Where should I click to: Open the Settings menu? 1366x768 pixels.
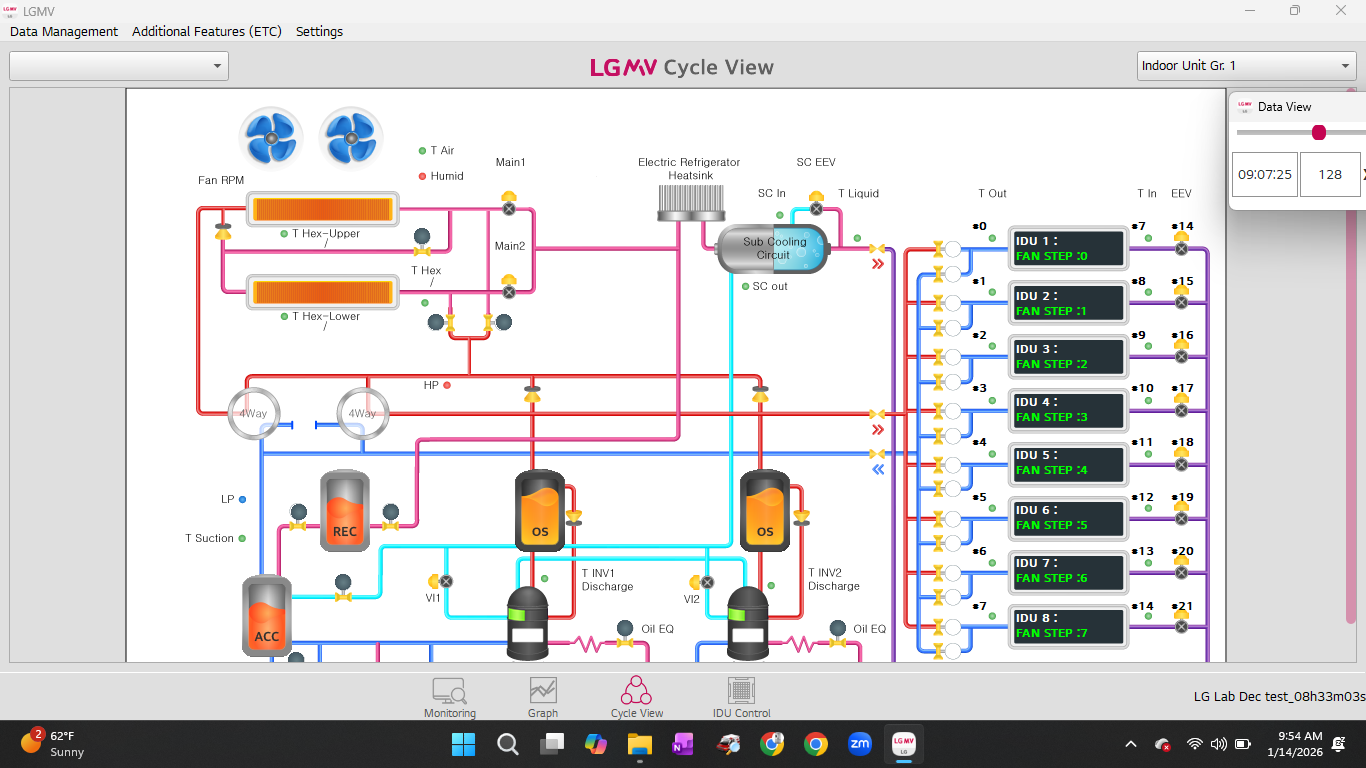(318, 31)
